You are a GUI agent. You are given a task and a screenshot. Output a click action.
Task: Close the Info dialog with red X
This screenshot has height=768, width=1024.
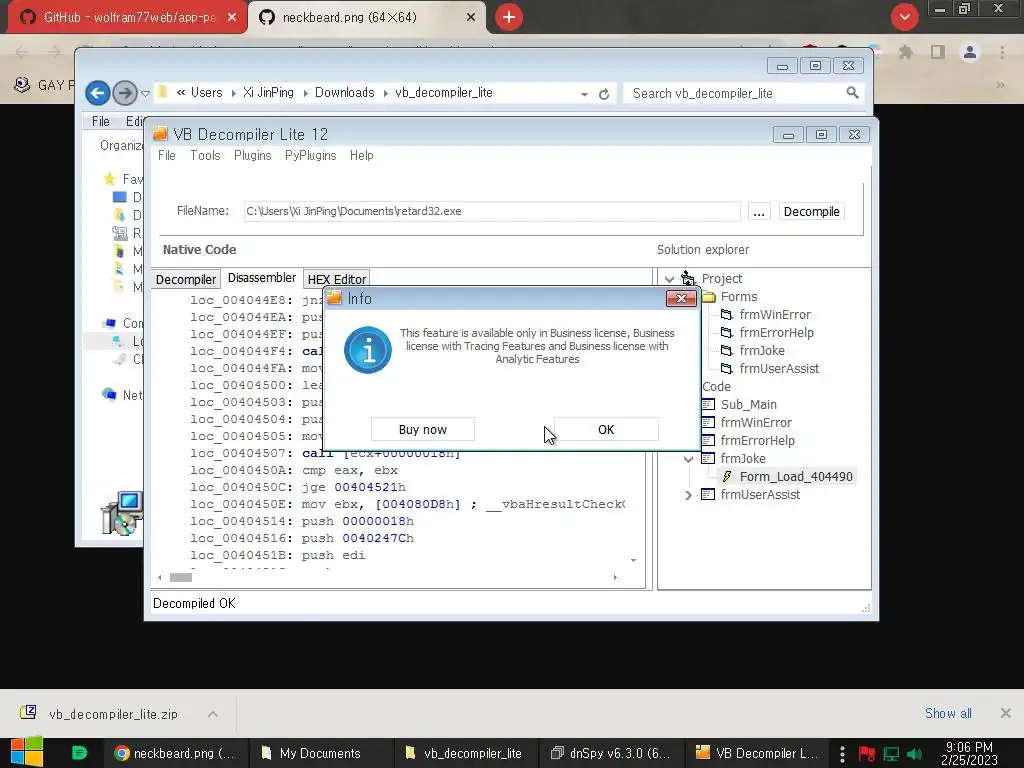point(681,298)
